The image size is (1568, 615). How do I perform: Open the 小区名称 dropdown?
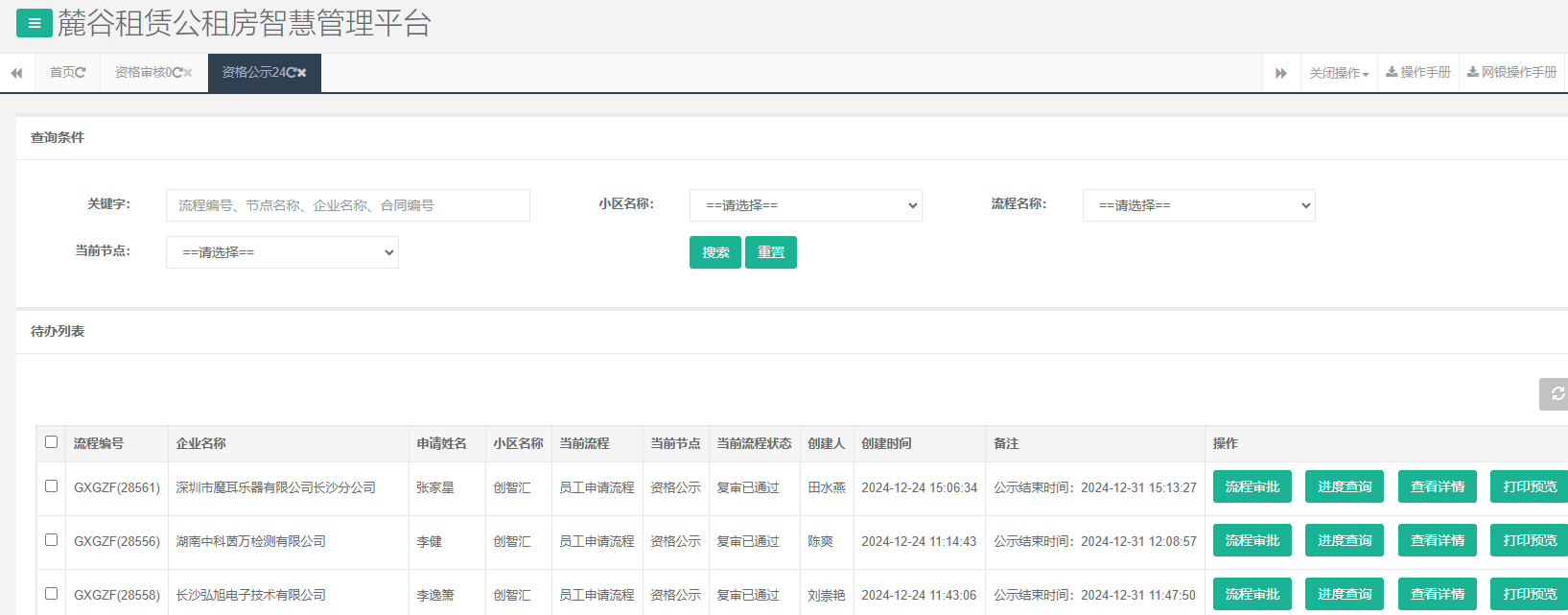(806, 205)
